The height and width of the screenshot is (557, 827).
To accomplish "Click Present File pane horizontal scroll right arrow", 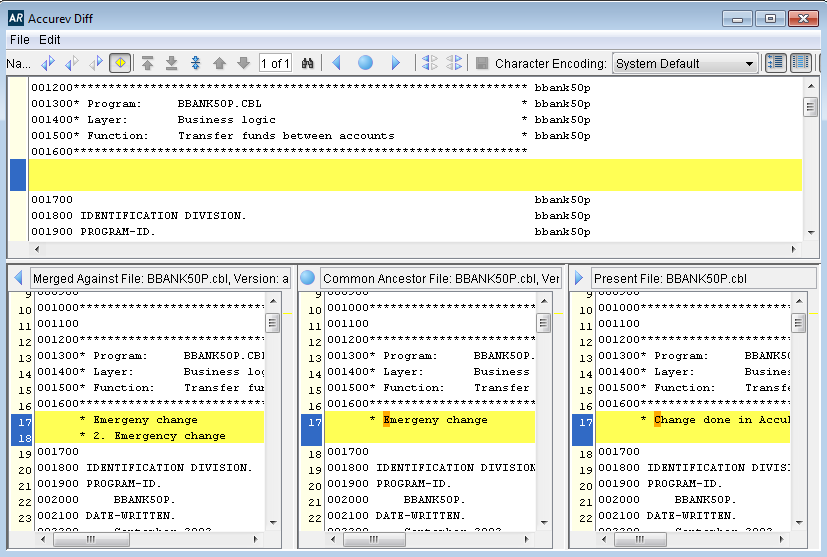I will point(782,539).
